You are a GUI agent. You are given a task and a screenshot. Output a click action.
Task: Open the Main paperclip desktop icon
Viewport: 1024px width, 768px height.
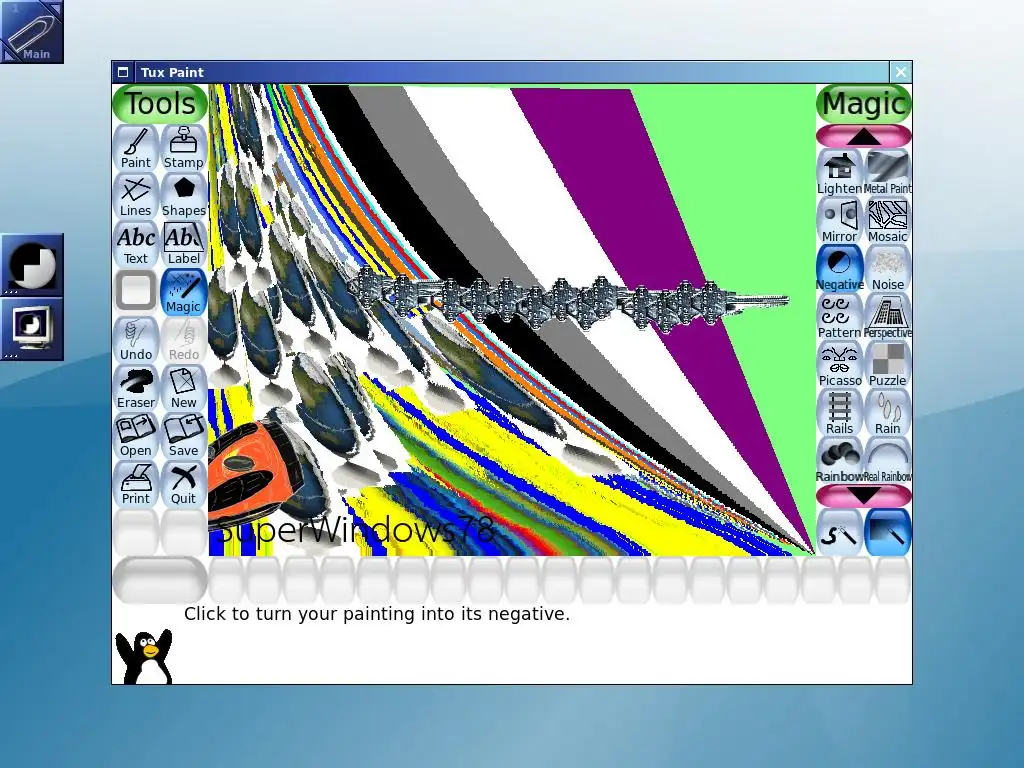pyautogui.click(x=32, y=31)
